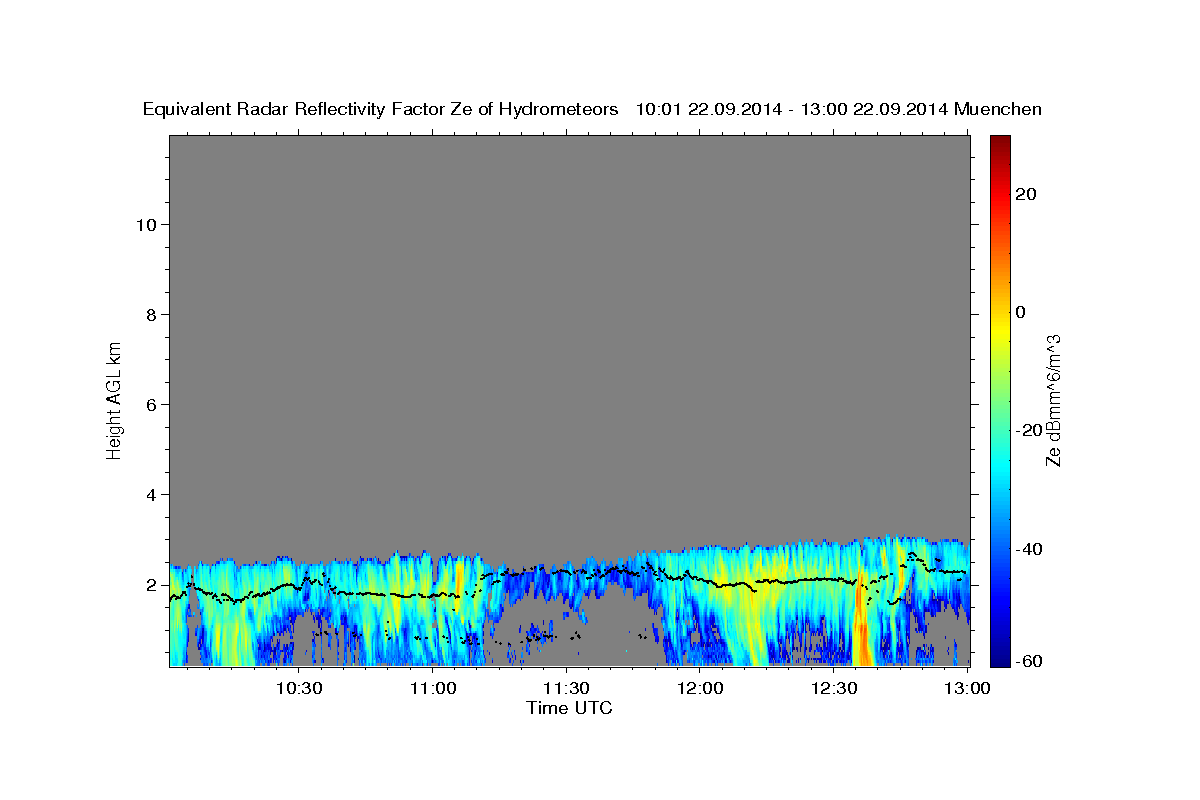
Task: Click the yellow zone of the colorbar
Action: click(x=999, y=330)
